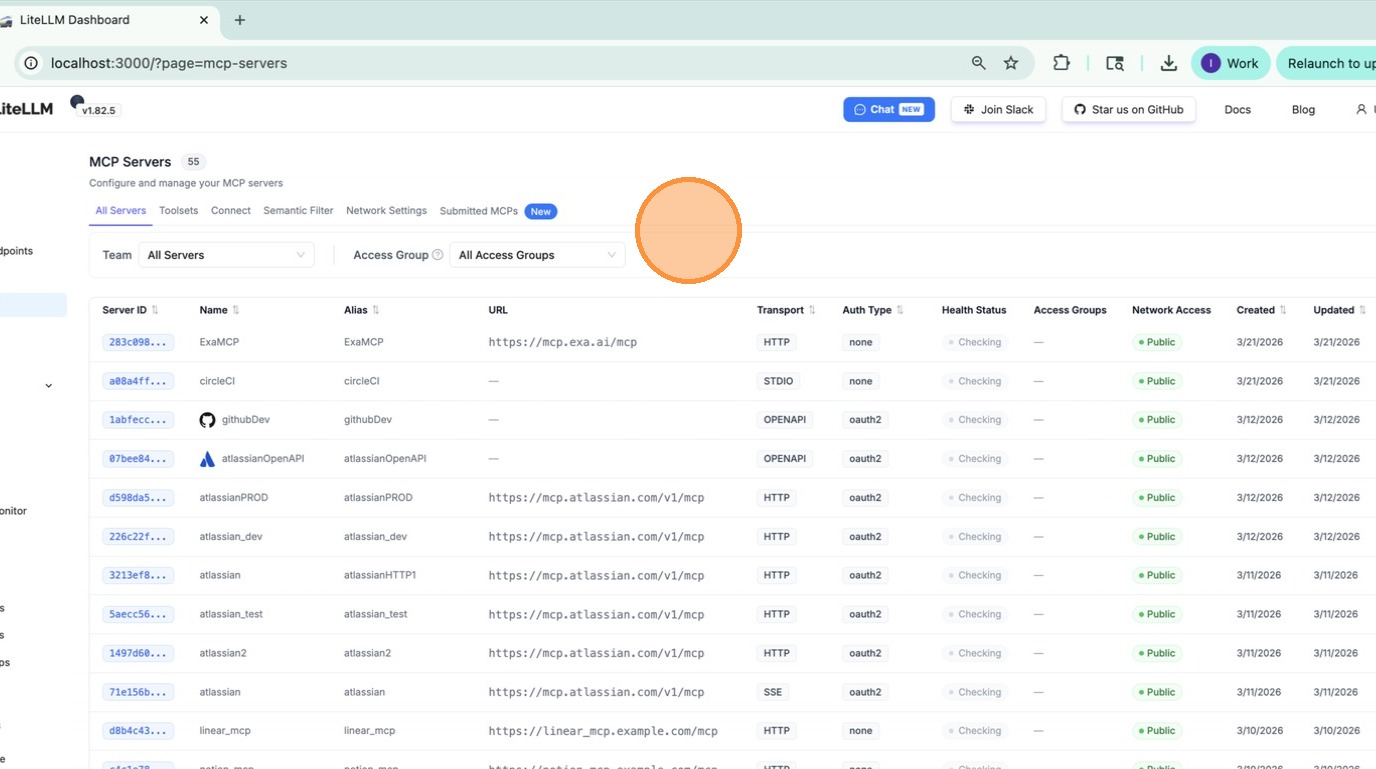Viewport: 1376px width, 769px height.
Task: Switch to the Connect tab
Action: pos(231,211)
